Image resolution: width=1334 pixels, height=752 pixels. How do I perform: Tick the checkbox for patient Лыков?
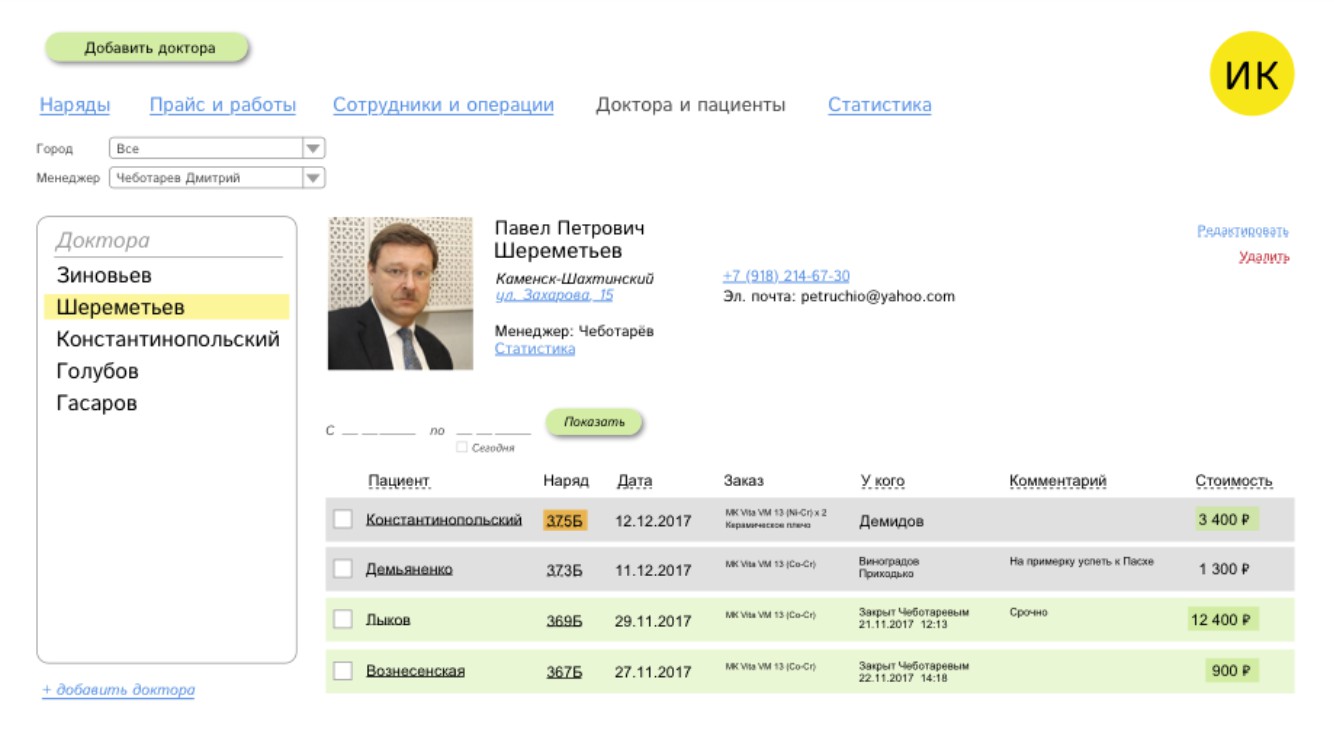pos(343,620)
